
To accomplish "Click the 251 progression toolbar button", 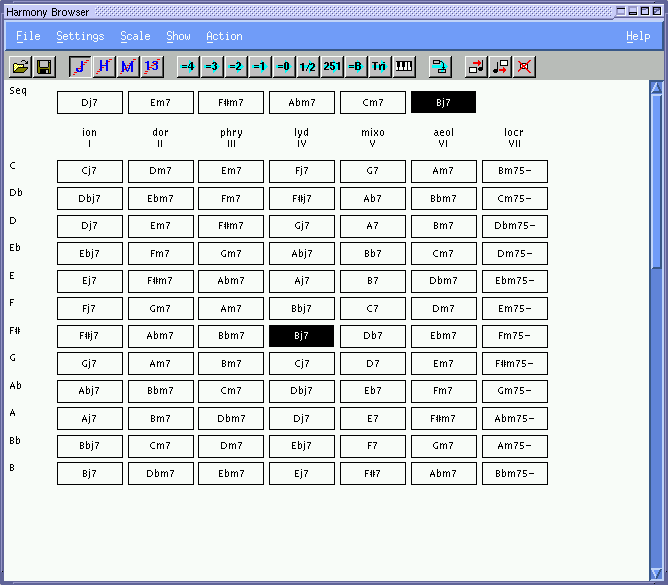I will pyautogui.click(x=332, y=67).
